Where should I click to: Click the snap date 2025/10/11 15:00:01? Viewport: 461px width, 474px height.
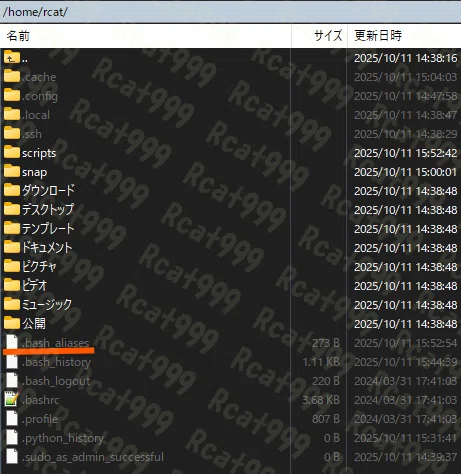[406, 172]
